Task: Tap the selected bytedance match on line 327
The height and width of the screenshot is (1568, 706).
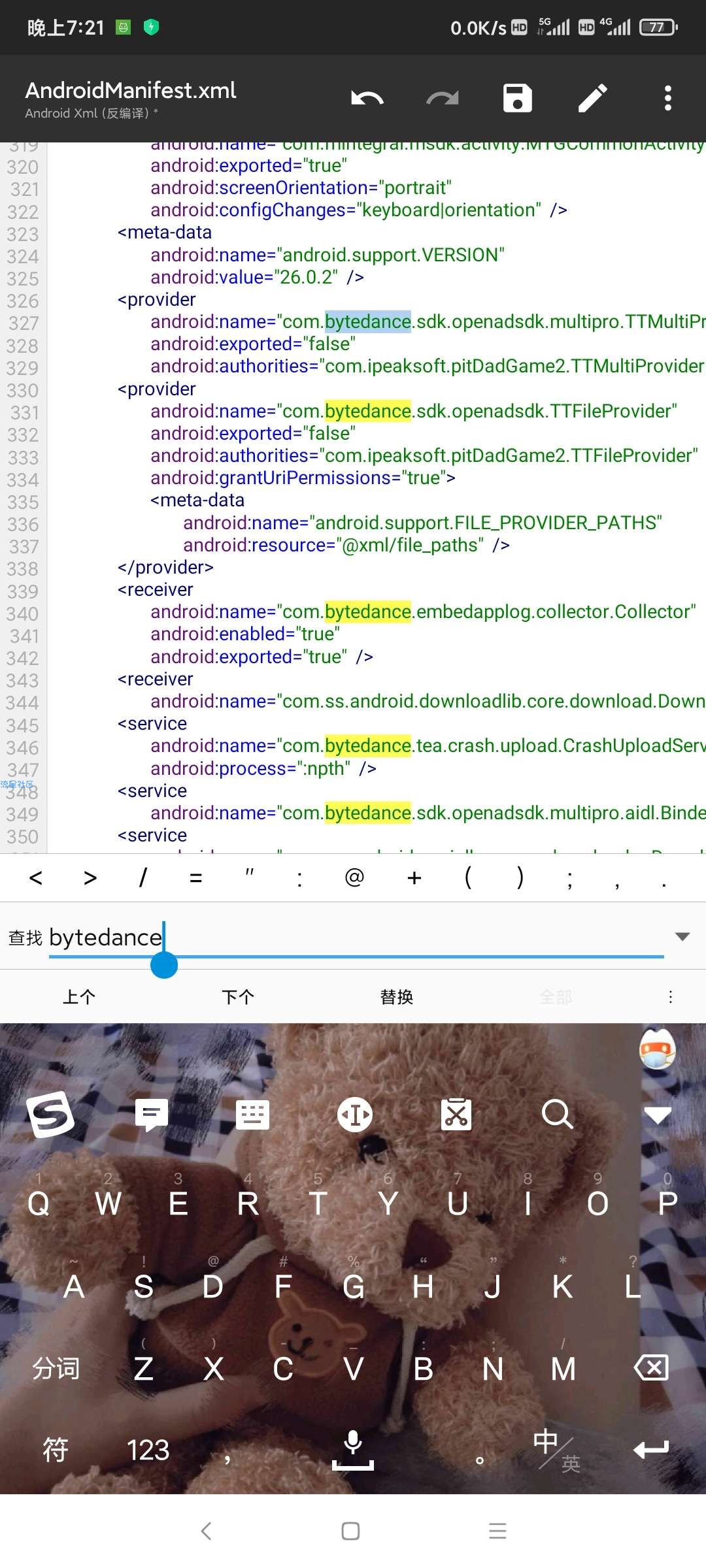Action: pyautogui.click(x=368, y=321)
